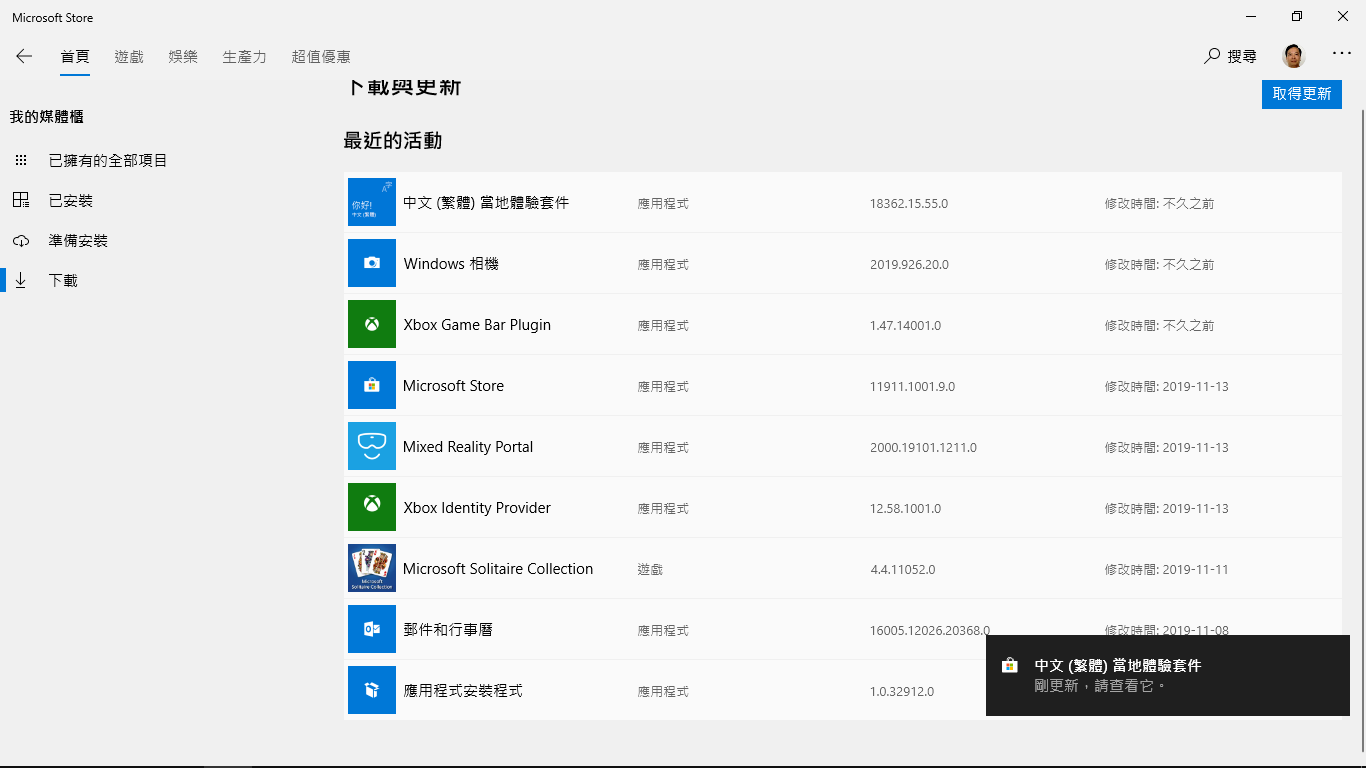1366x768 pixels.
Task: Click the cloud icon beside 準備安裝
Action: (21, 241)
